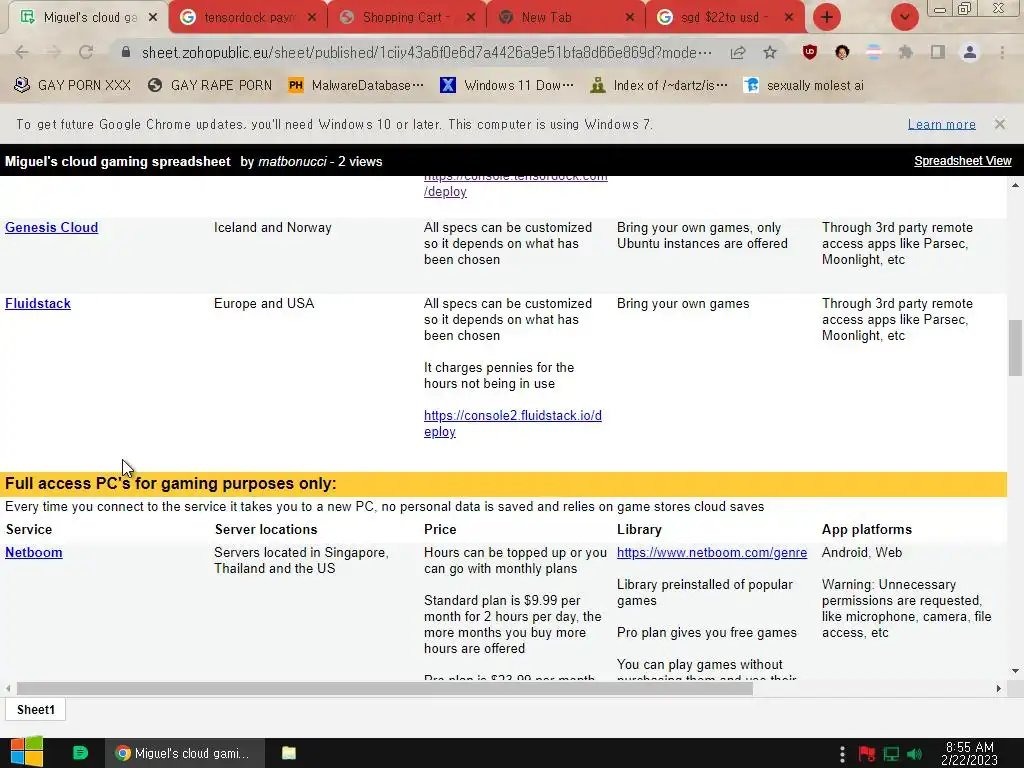
Task: Open the Netboom service link
Action: 34,552
